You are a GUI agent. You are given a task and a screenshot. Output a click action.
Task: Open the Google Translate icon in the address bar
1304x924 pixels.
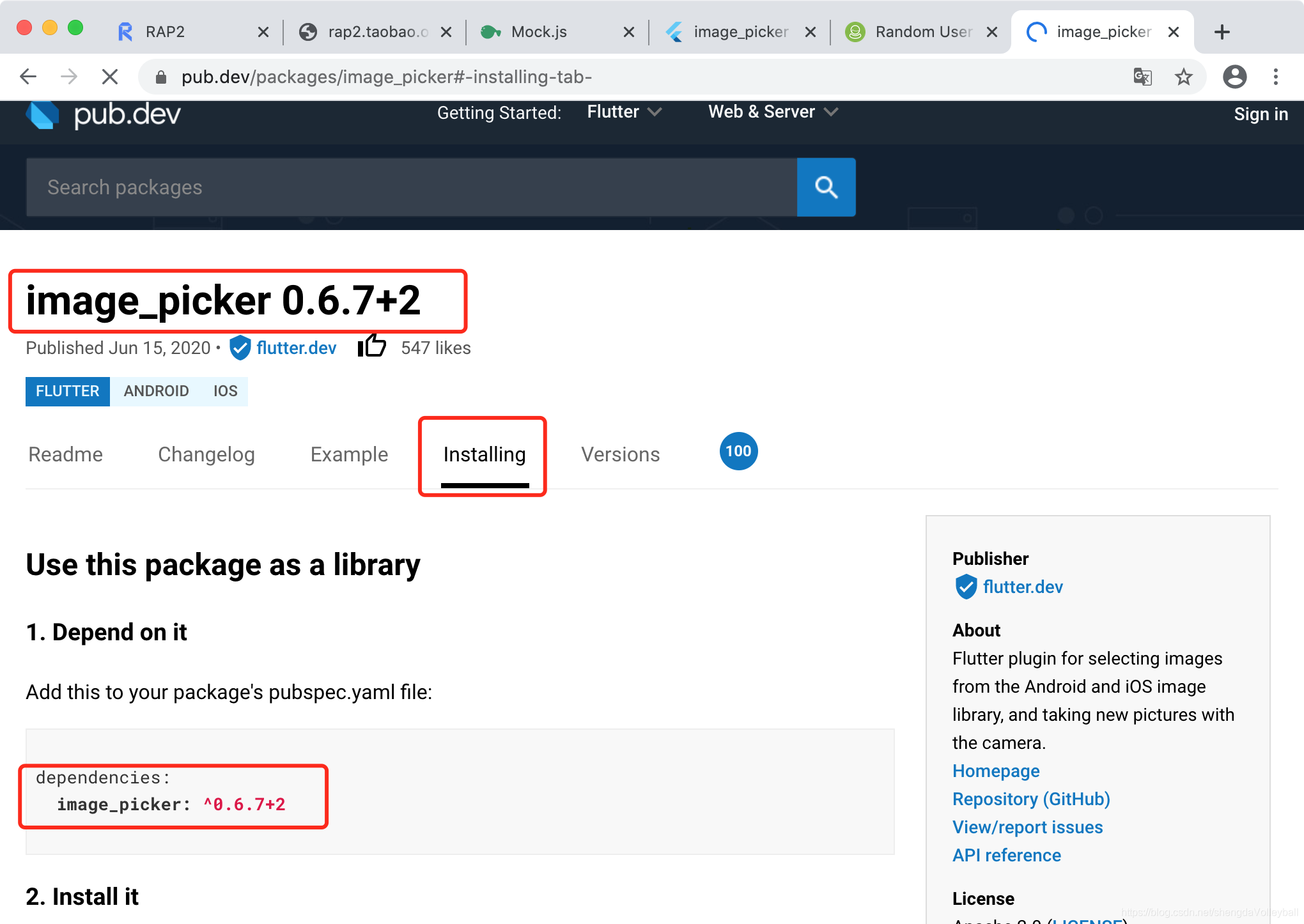(x=1142, y=77)
